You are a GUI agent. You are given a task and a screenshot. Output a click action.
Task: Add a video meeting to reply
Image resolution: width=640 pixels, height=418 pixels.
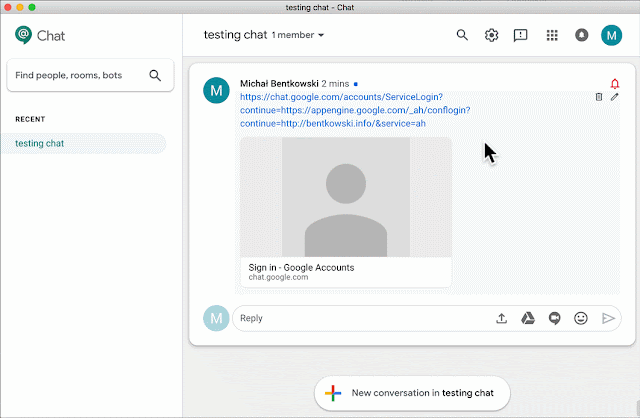coord(554,318)
